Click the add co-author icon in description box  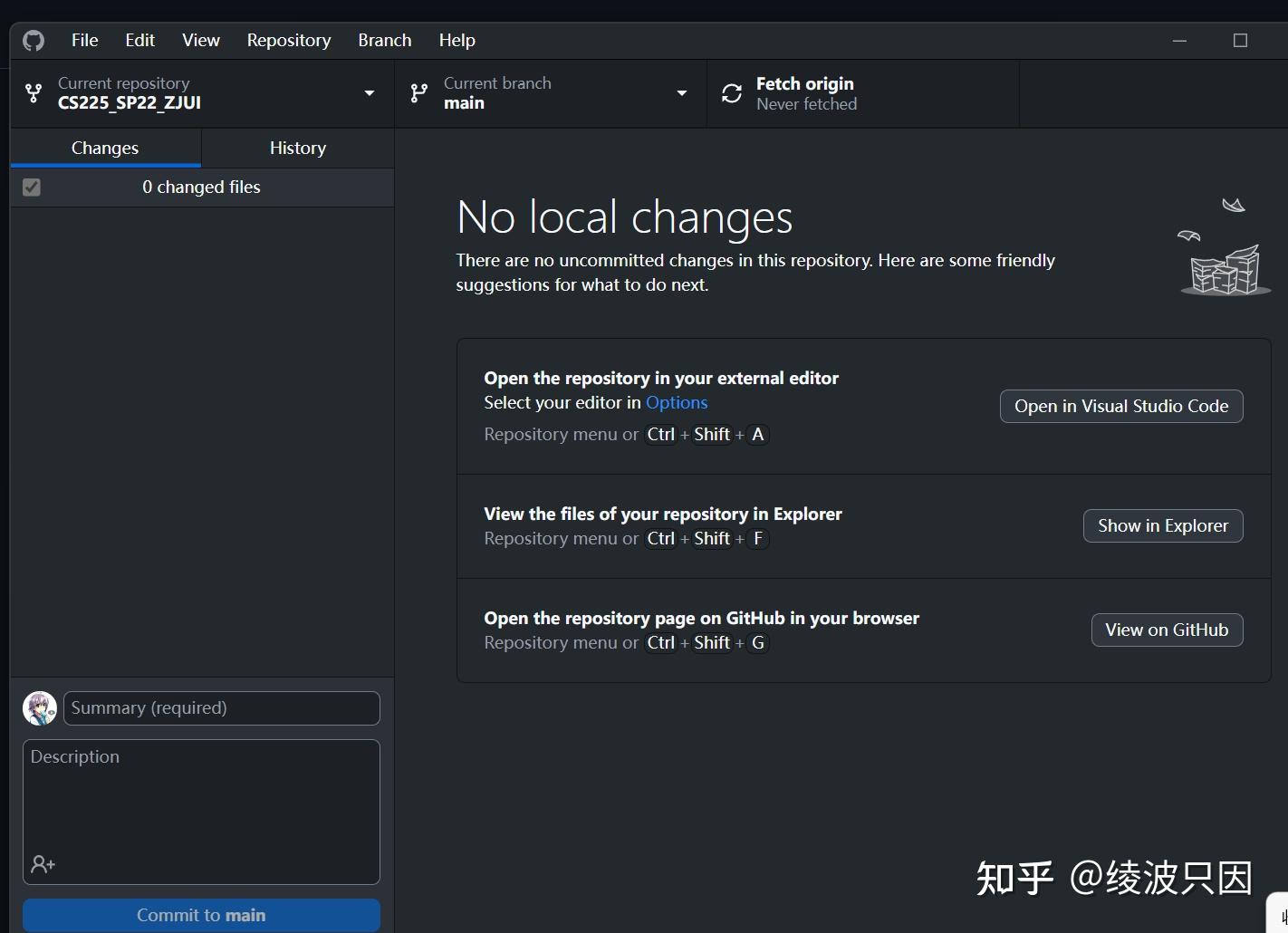43,863
